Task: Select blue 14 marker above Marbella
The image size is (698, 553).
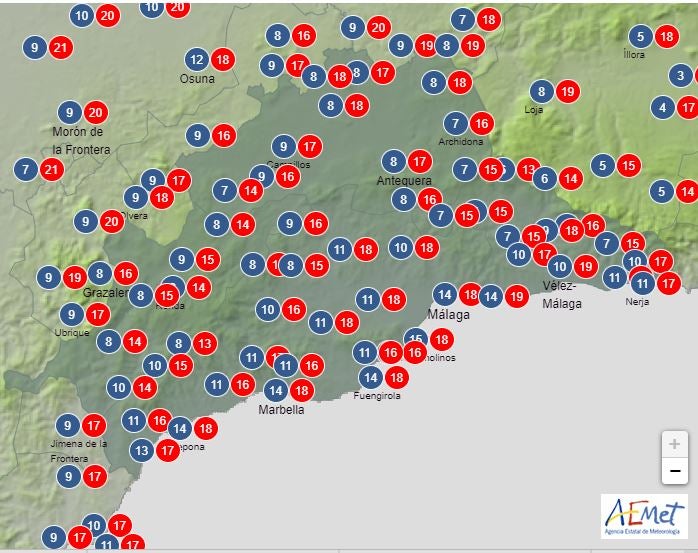Action: (x=276, y=391)
